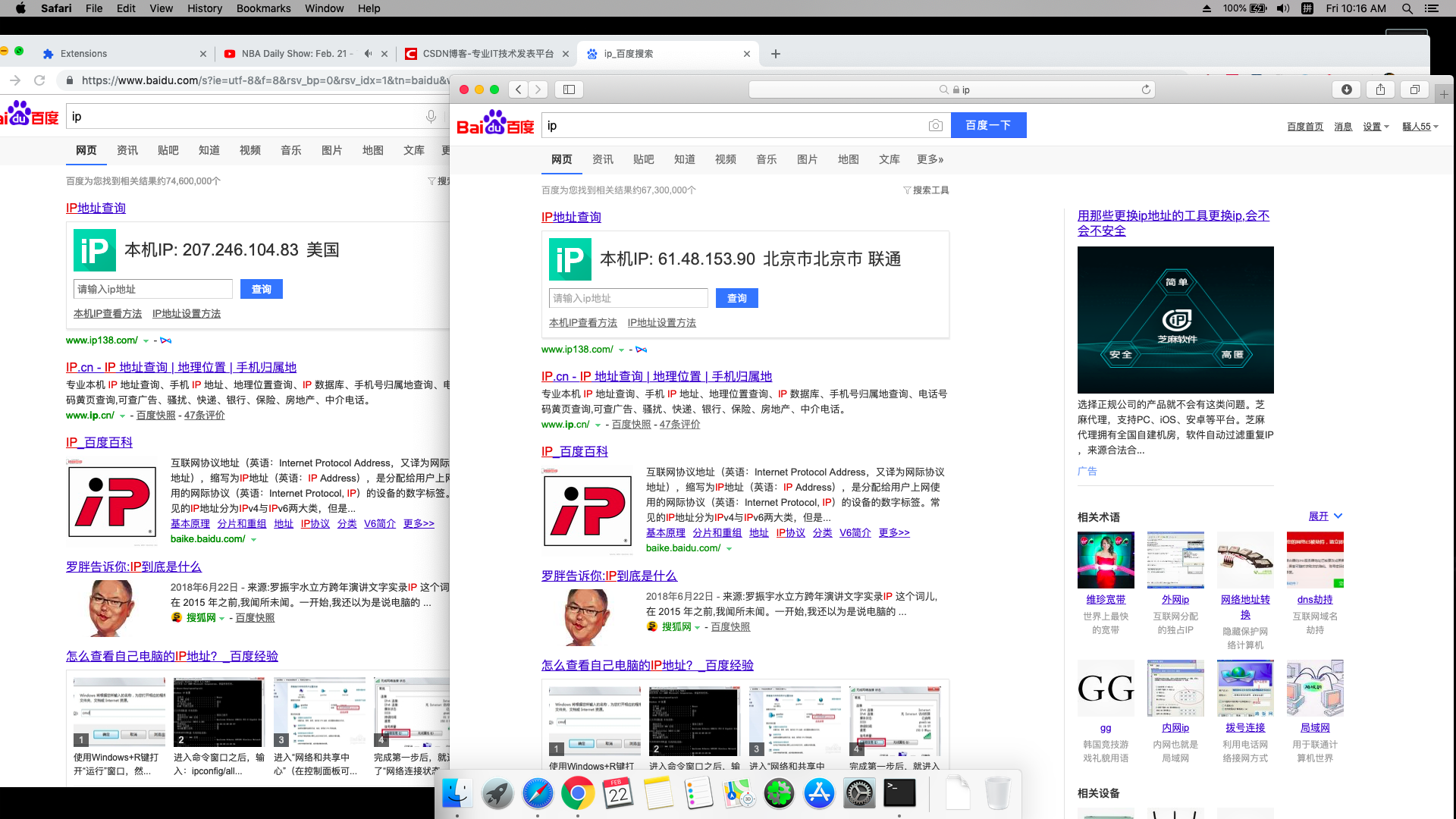Switch to the 图片 search tab

807,159
